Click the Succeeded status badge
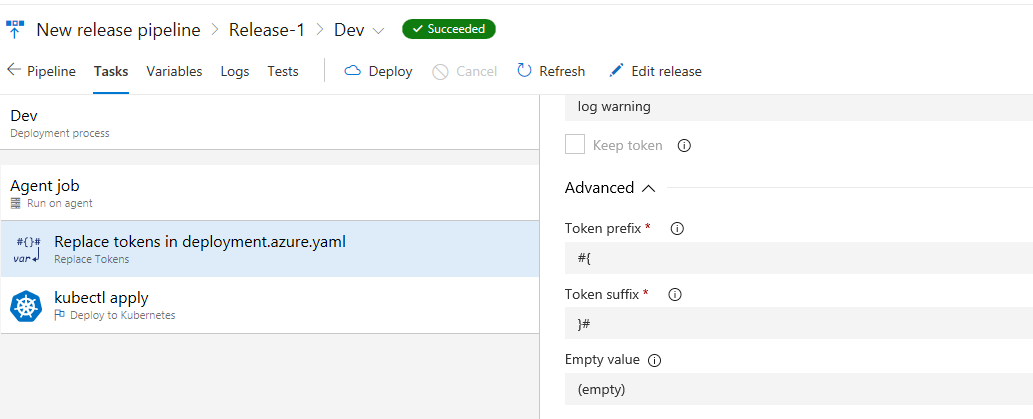 pos(449,29)
